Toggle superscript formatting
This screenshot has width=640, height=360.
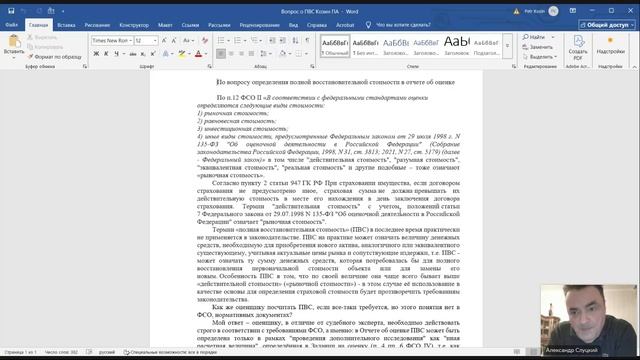click(153, 54)
